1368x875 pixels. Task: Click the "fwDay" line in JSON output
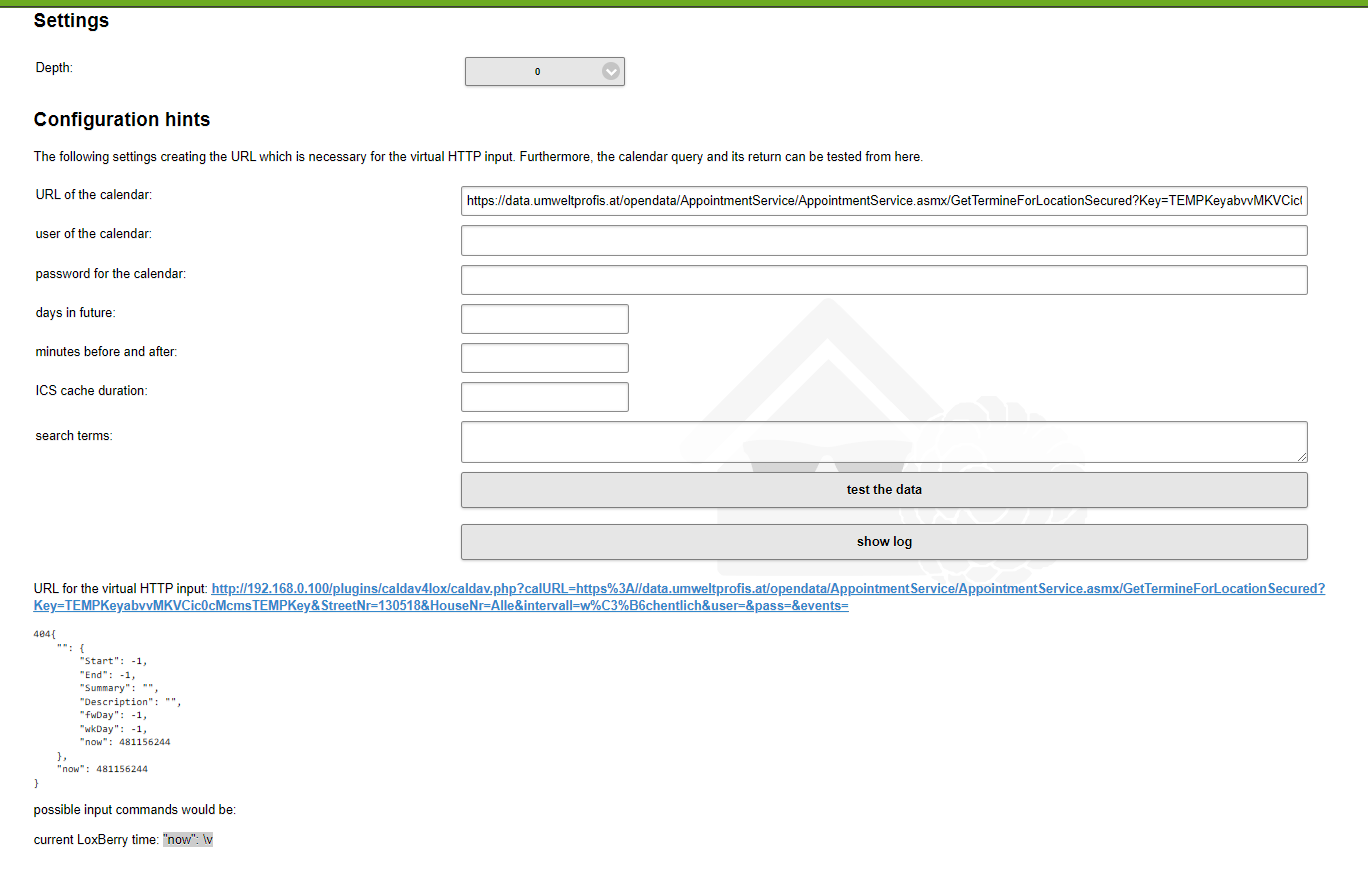113,715
